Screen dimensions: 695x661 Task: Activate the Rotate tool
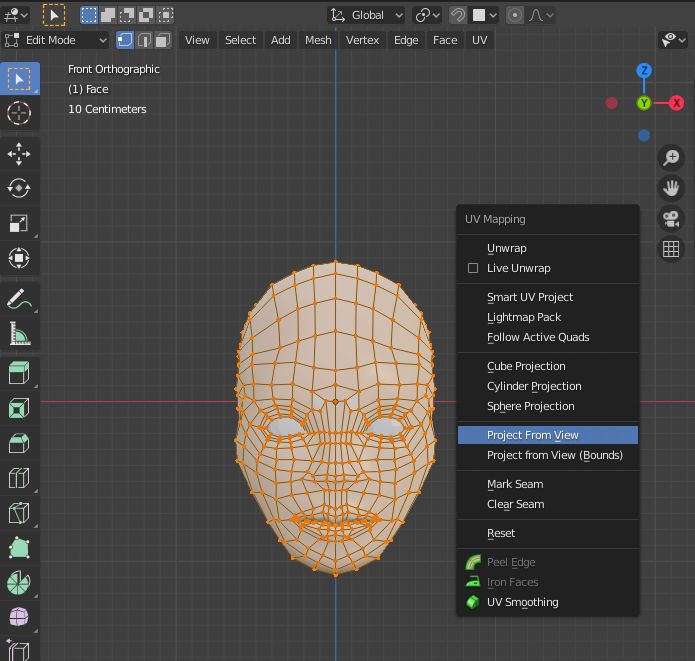pyautogui.click(x=19, y=188)
